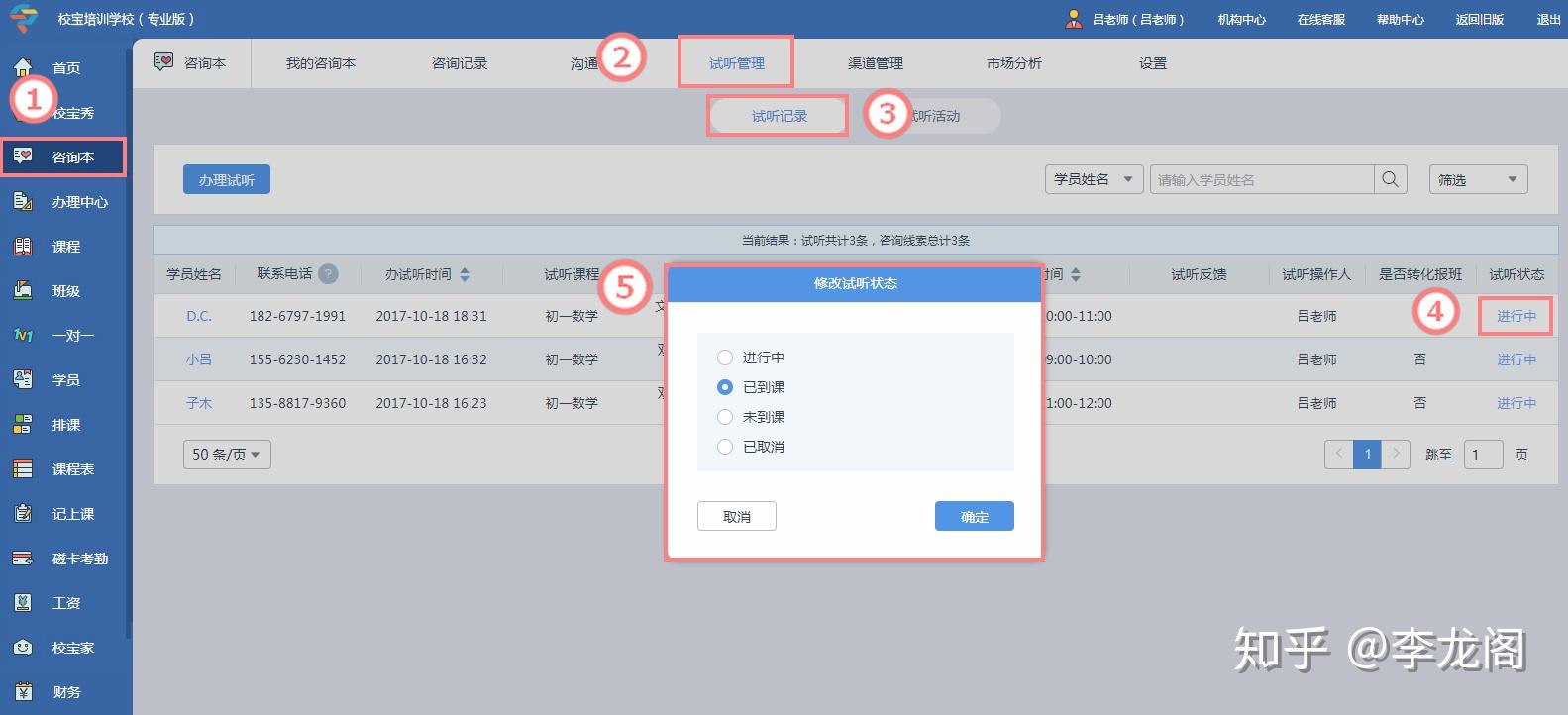Image resolution: width=1568 pixels, height=715 pixels.
Task: Sort by 办试听时间 using its sort arrows
Action: [x=465, y=274]
